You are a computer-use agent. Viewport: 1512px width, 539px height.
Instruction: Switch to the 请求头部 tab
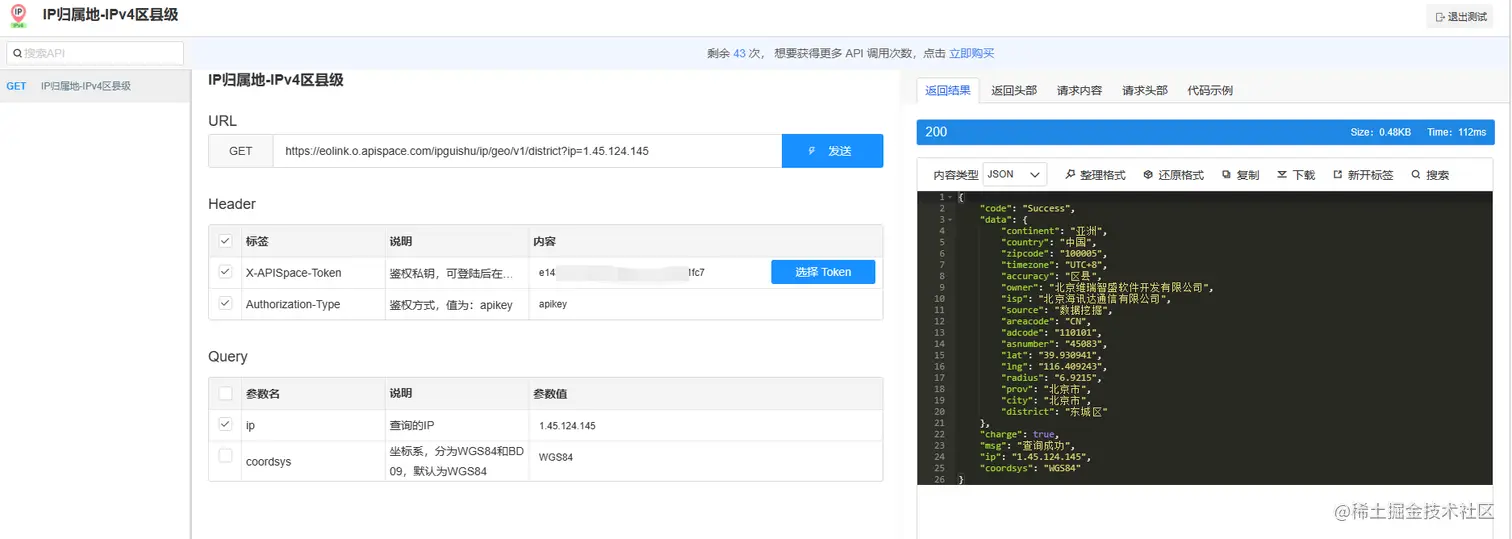pyautogui.click(x=1145, y=90)
